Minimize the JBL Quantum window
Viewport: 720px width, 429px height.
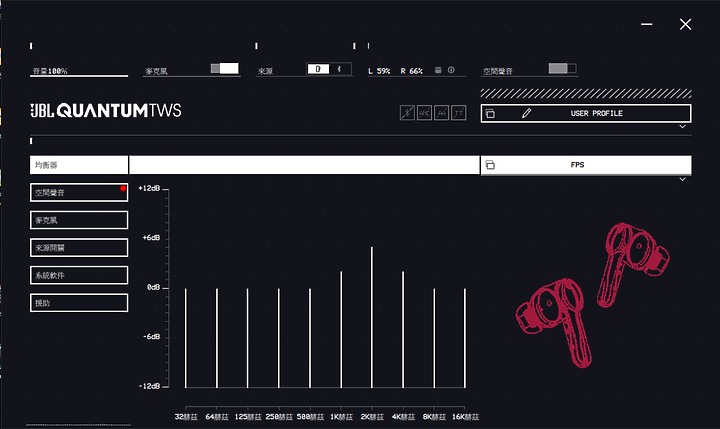click(647, 24)
